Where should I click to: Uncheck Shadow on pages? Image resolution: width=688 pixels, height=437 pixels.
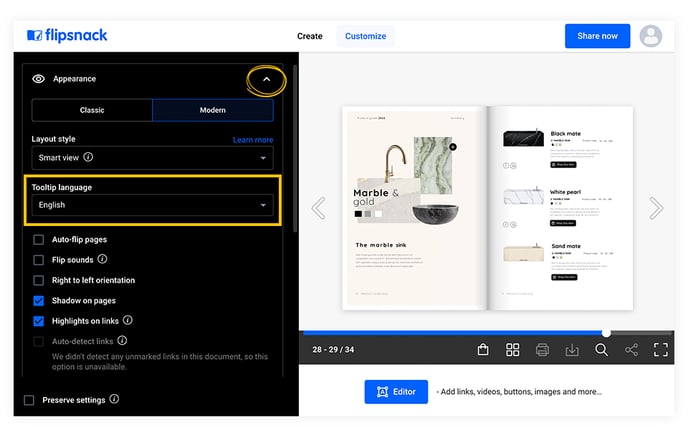39,301
